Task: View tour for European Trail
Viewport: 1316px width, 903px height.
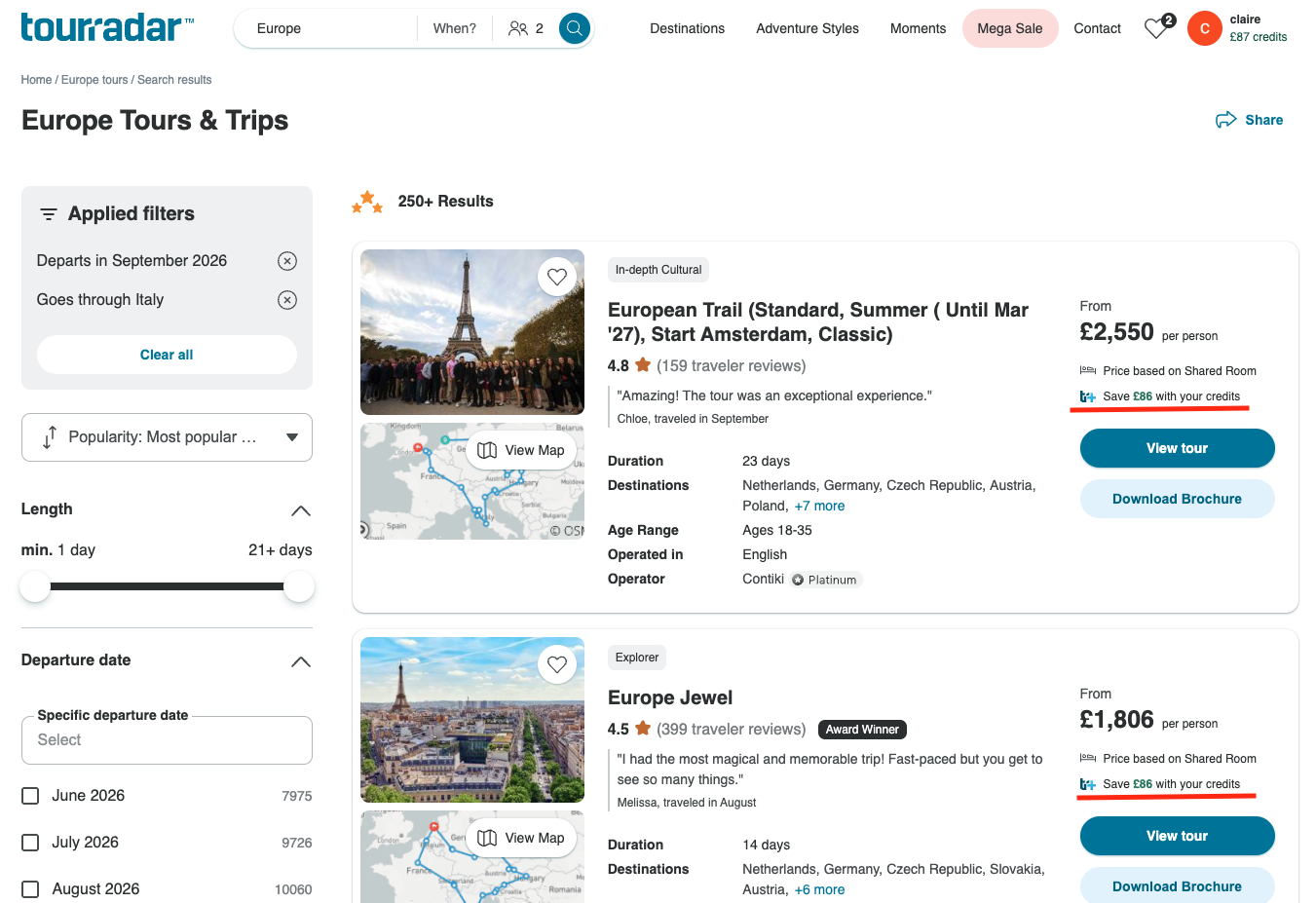Action: click(x=1177, y=448)
